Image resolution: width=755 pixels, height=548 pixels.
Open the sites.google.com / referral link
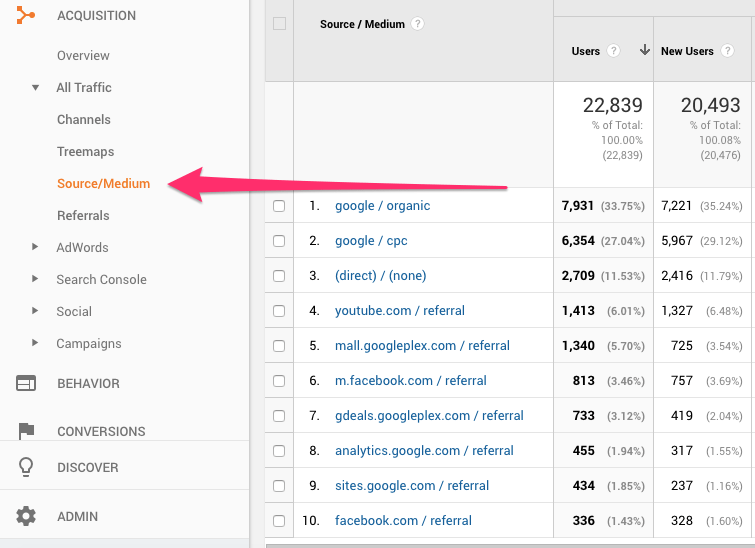(x=412, y=486)
